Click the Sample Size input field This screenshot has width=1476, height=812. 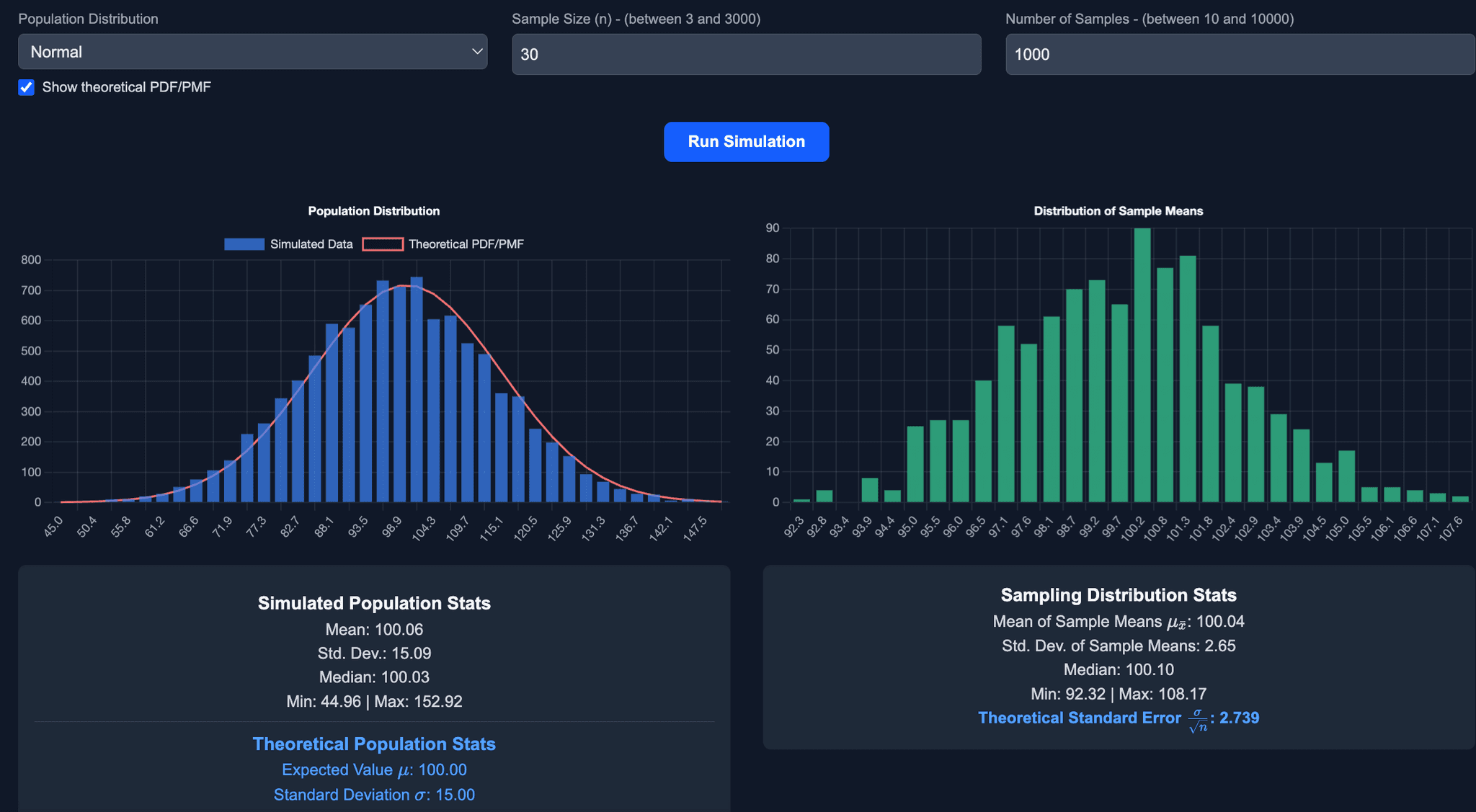(x=746, y=54)
